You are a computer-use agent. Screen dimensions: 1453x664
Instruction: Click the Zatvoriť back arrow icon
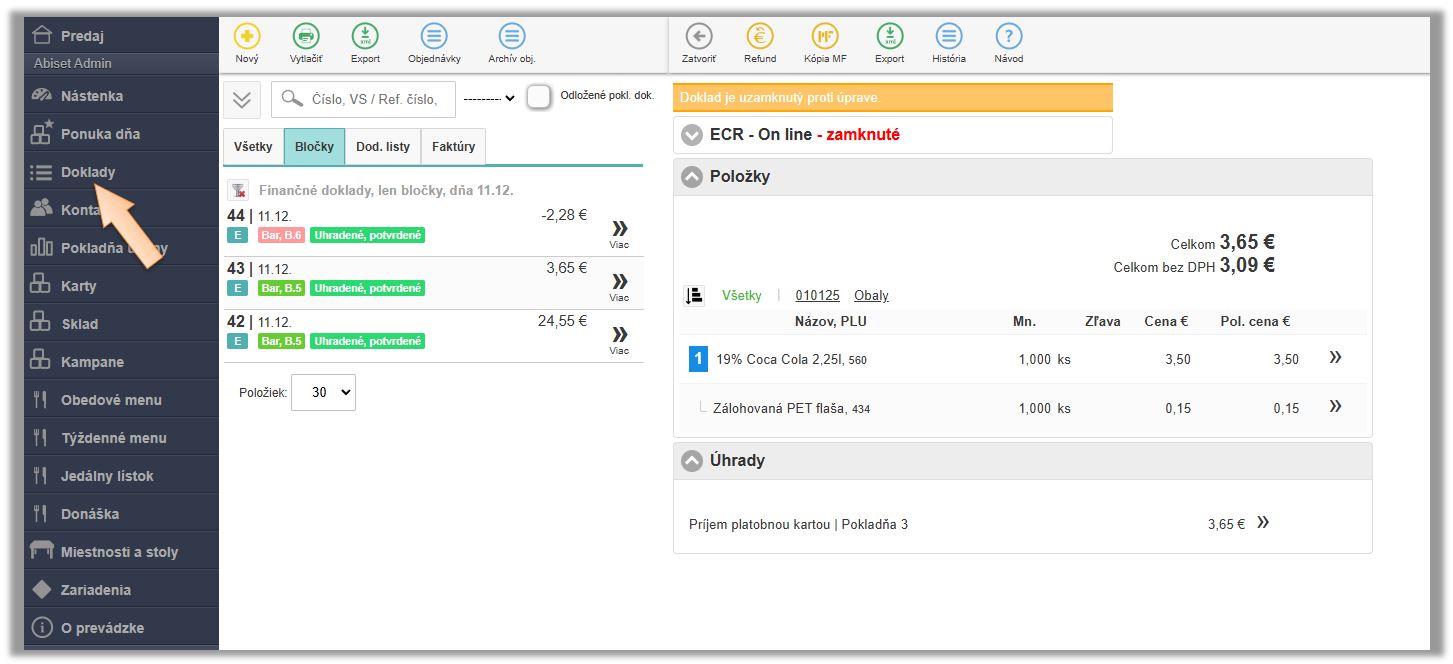click(x=699, y=37)
